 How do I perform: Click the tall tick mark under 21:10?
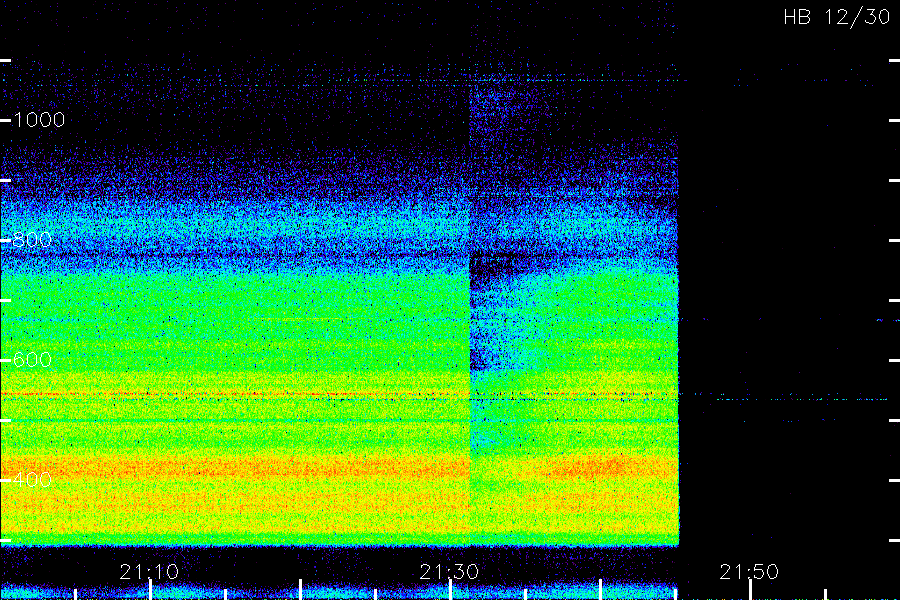tap(150, 590)
